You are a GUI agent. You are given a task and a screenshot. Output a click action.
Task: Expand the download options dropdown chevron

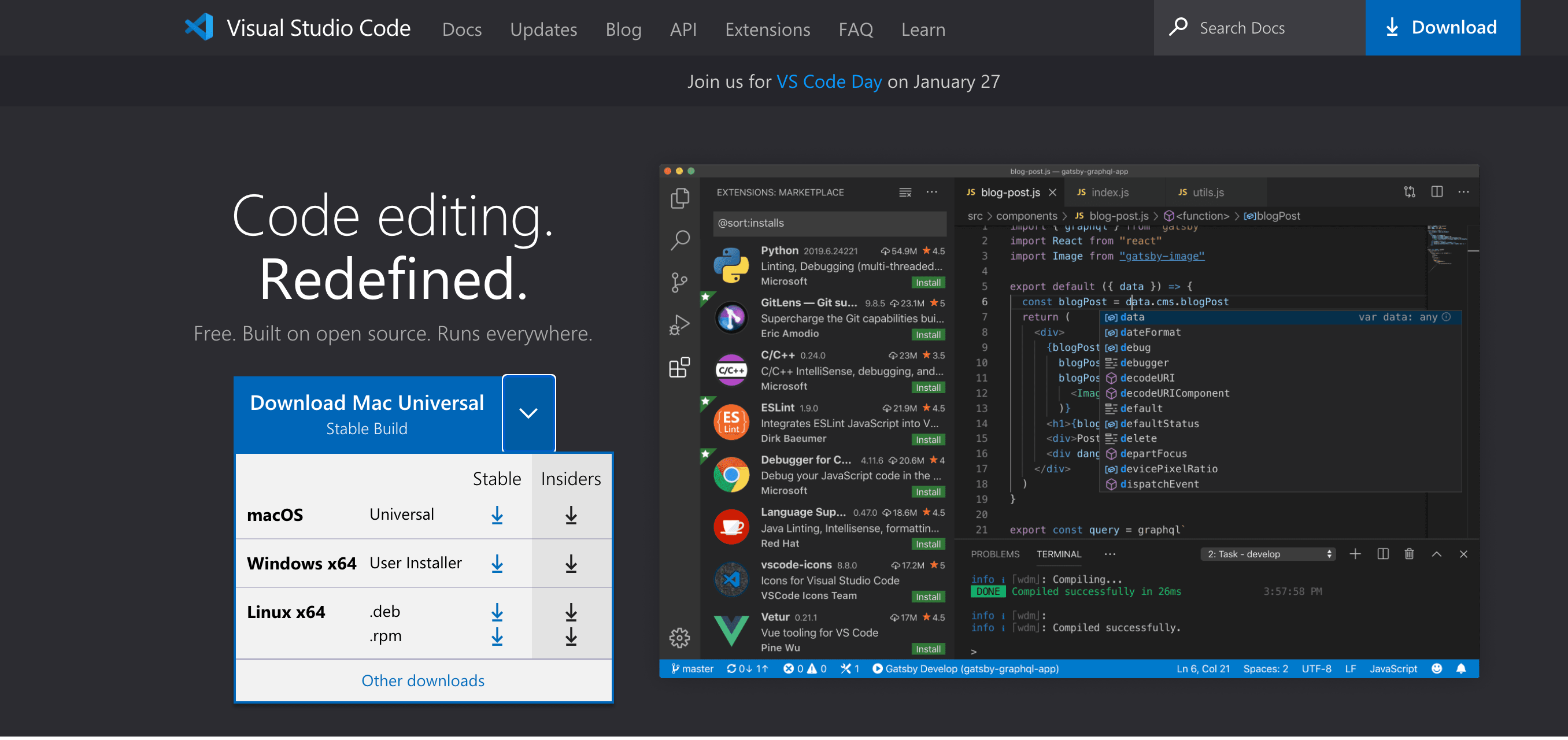click(529, 412)
